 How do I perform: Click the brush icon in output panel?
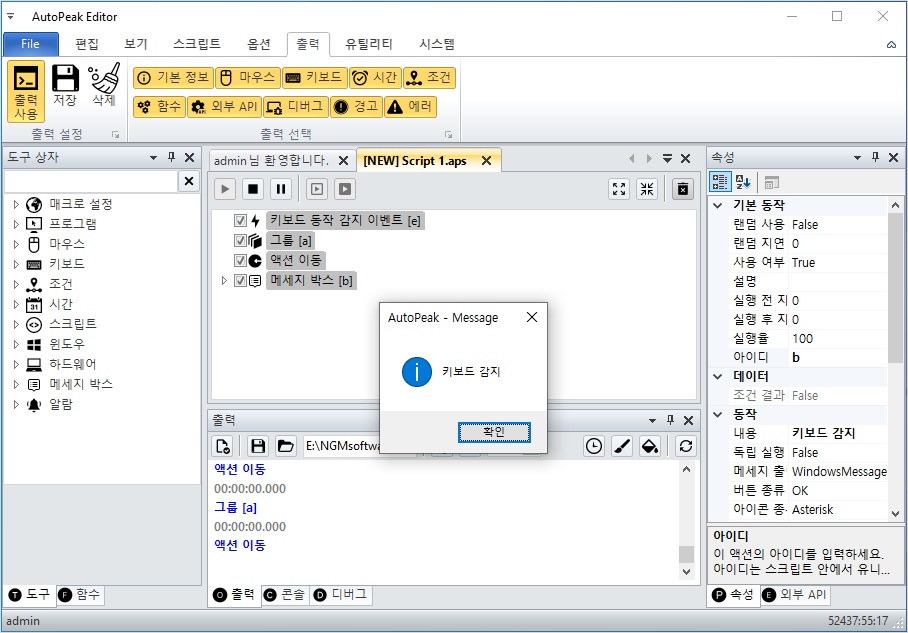click(x=622, y=446)
